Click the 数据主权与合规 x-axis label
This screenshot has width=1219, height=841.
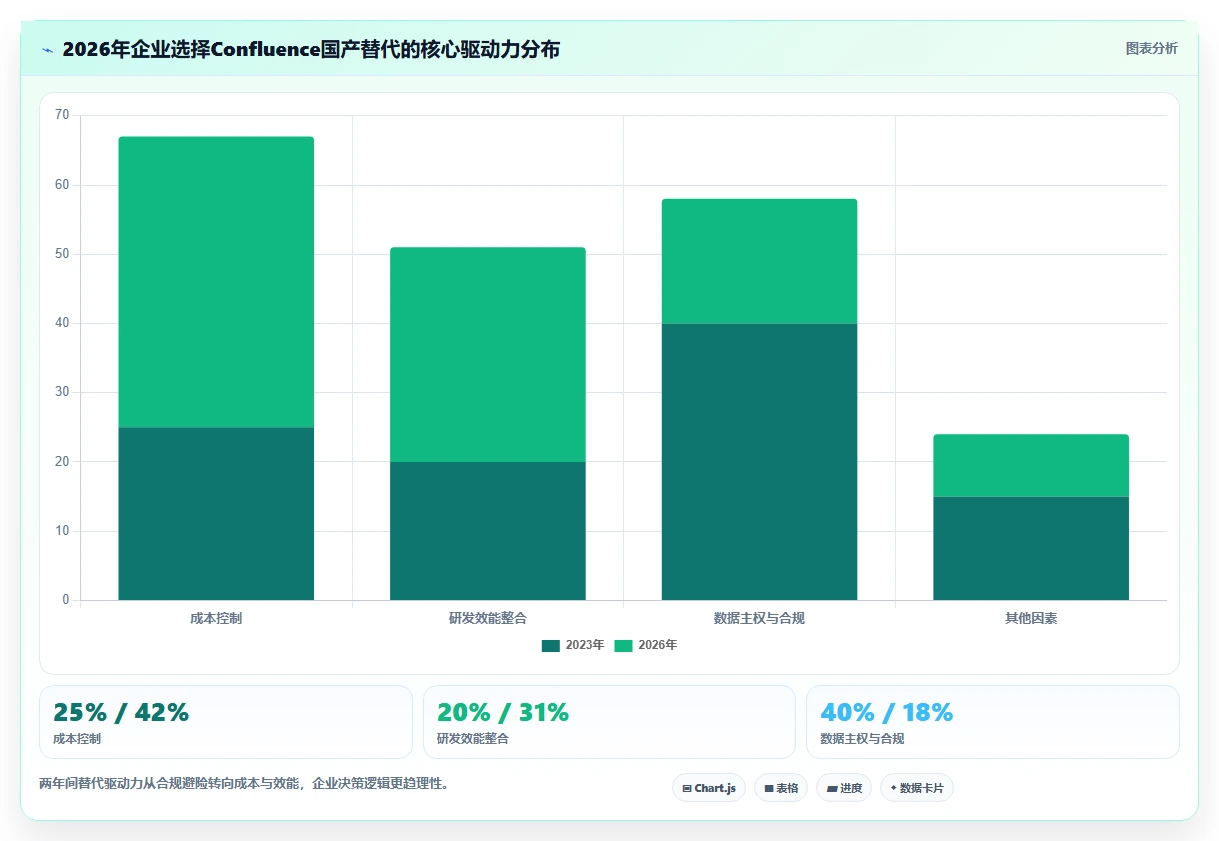tap(759, 618)
